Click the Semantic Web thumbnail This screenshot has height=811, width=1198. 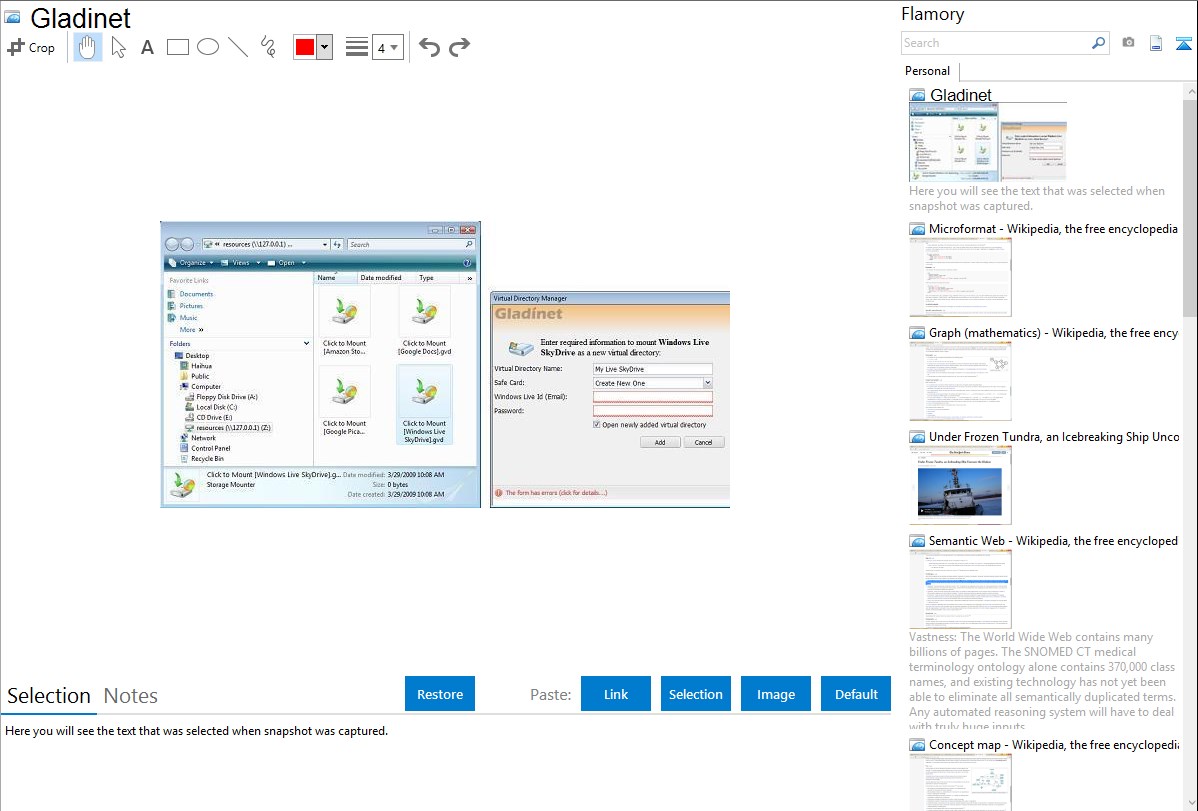point(960,589)
